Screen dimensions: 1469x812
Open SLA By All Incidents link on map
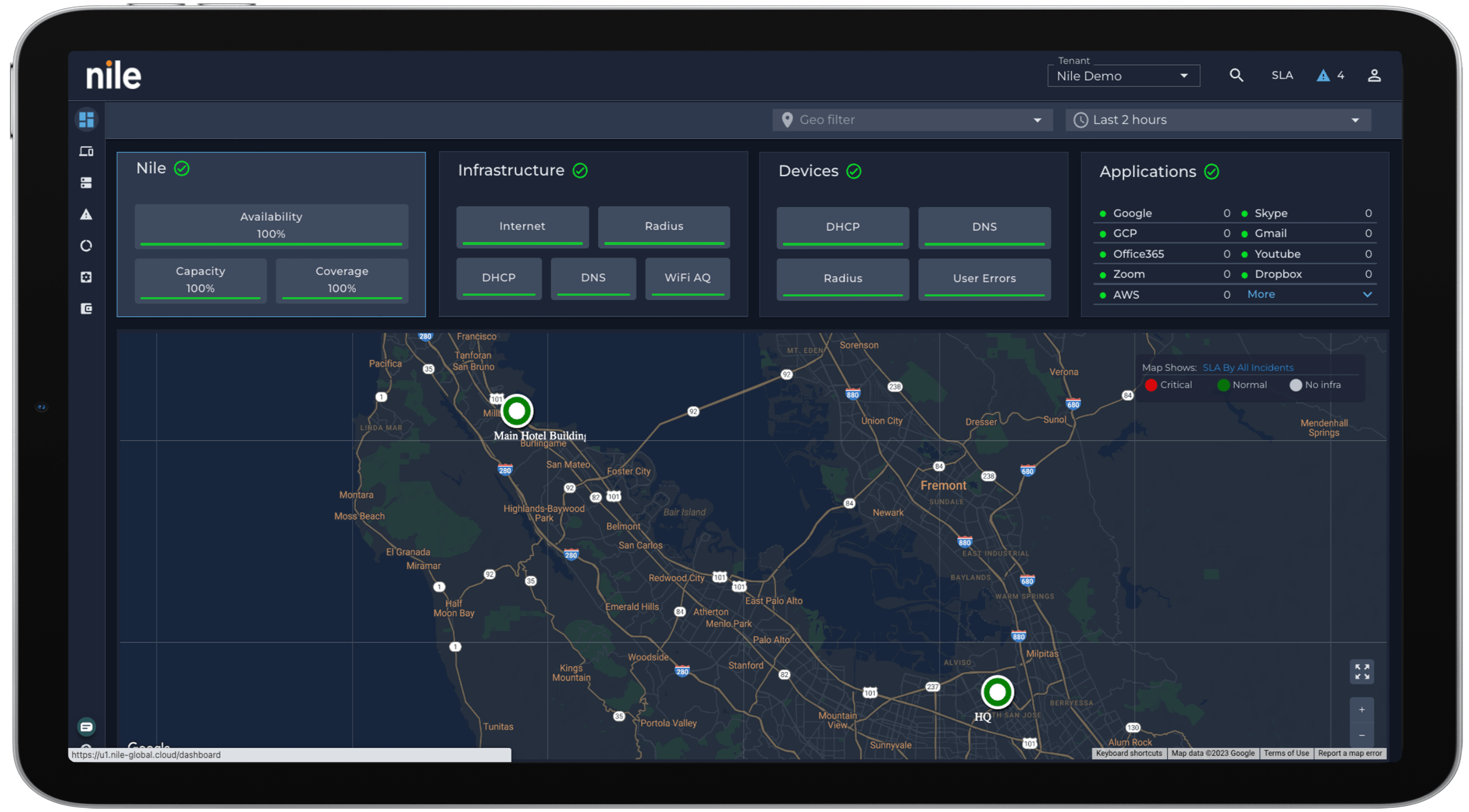point(1248,367)
